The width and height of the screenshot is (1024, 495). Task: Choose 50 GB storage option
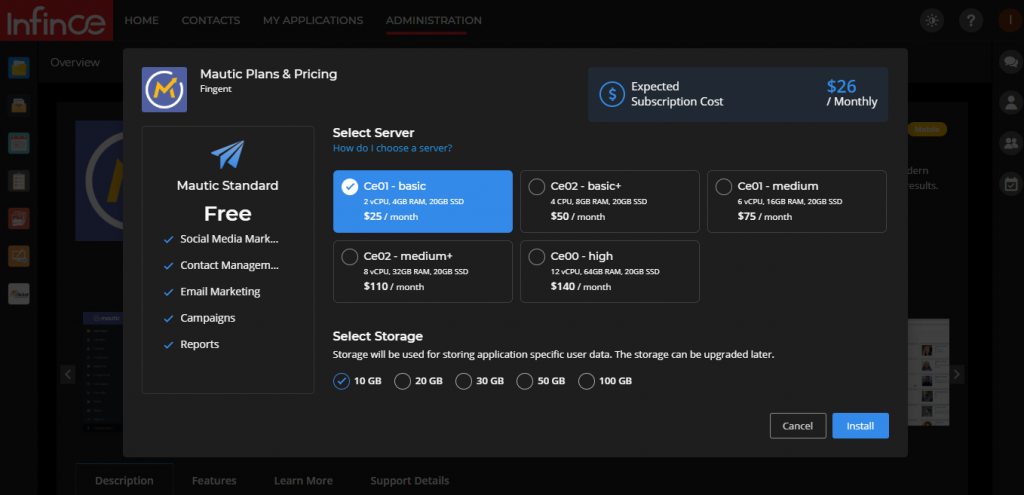pos(525,381)
